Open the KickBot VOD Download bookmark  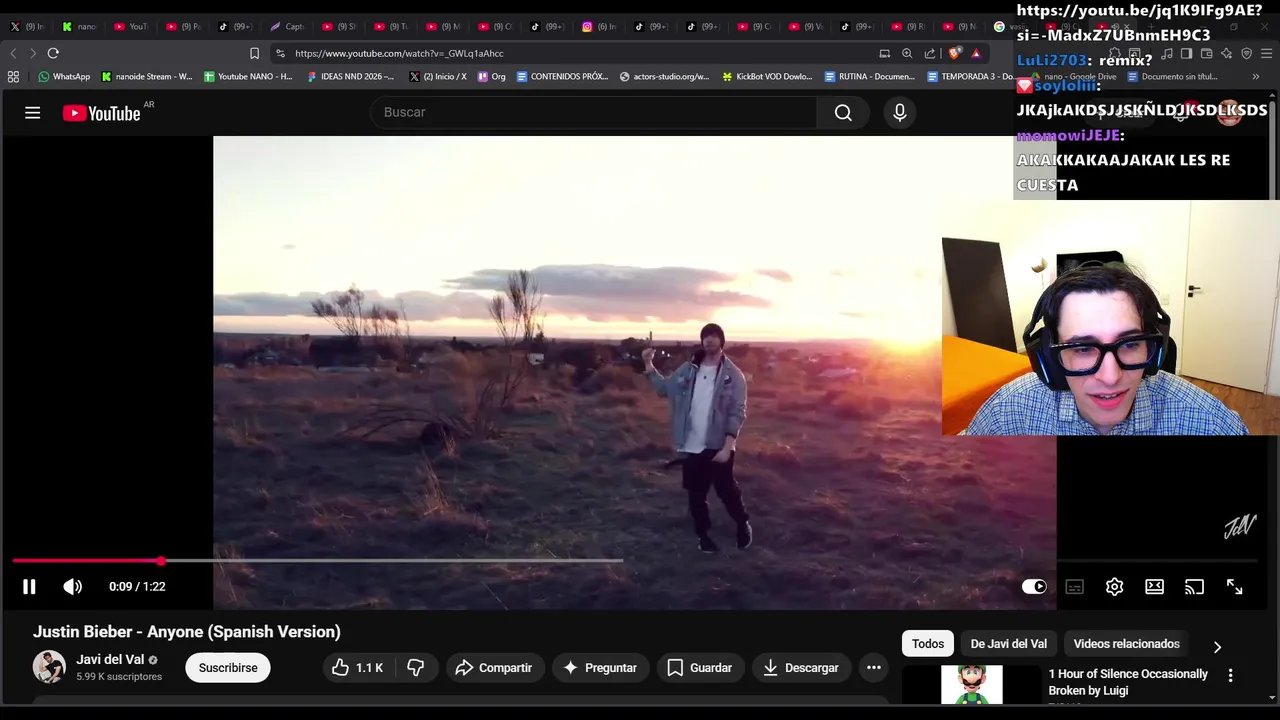[x=767, y=76]
